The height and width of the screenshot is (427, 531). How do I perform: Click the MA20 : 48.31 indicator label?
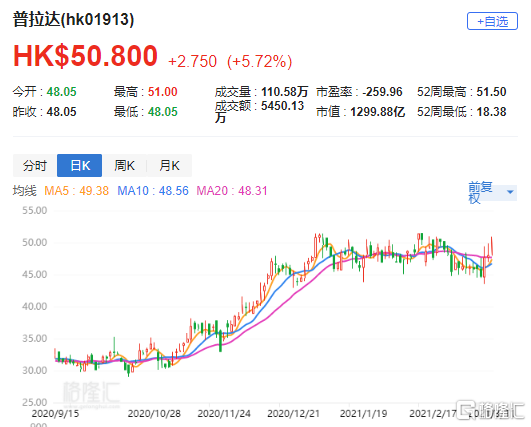tap(232, 191)
